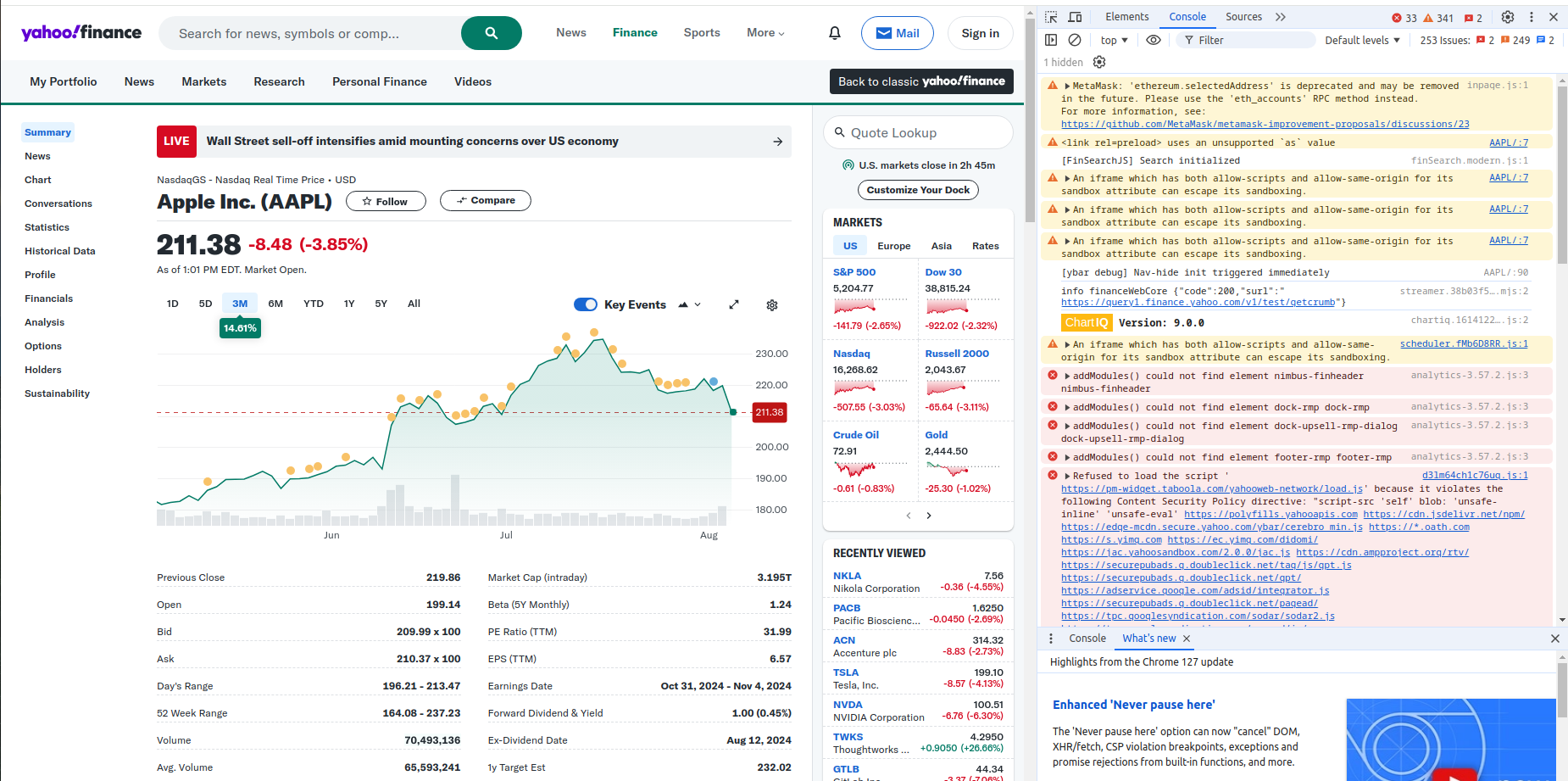Click the green search magnifier button
The image size is (1568, 781).
(492, 33)
